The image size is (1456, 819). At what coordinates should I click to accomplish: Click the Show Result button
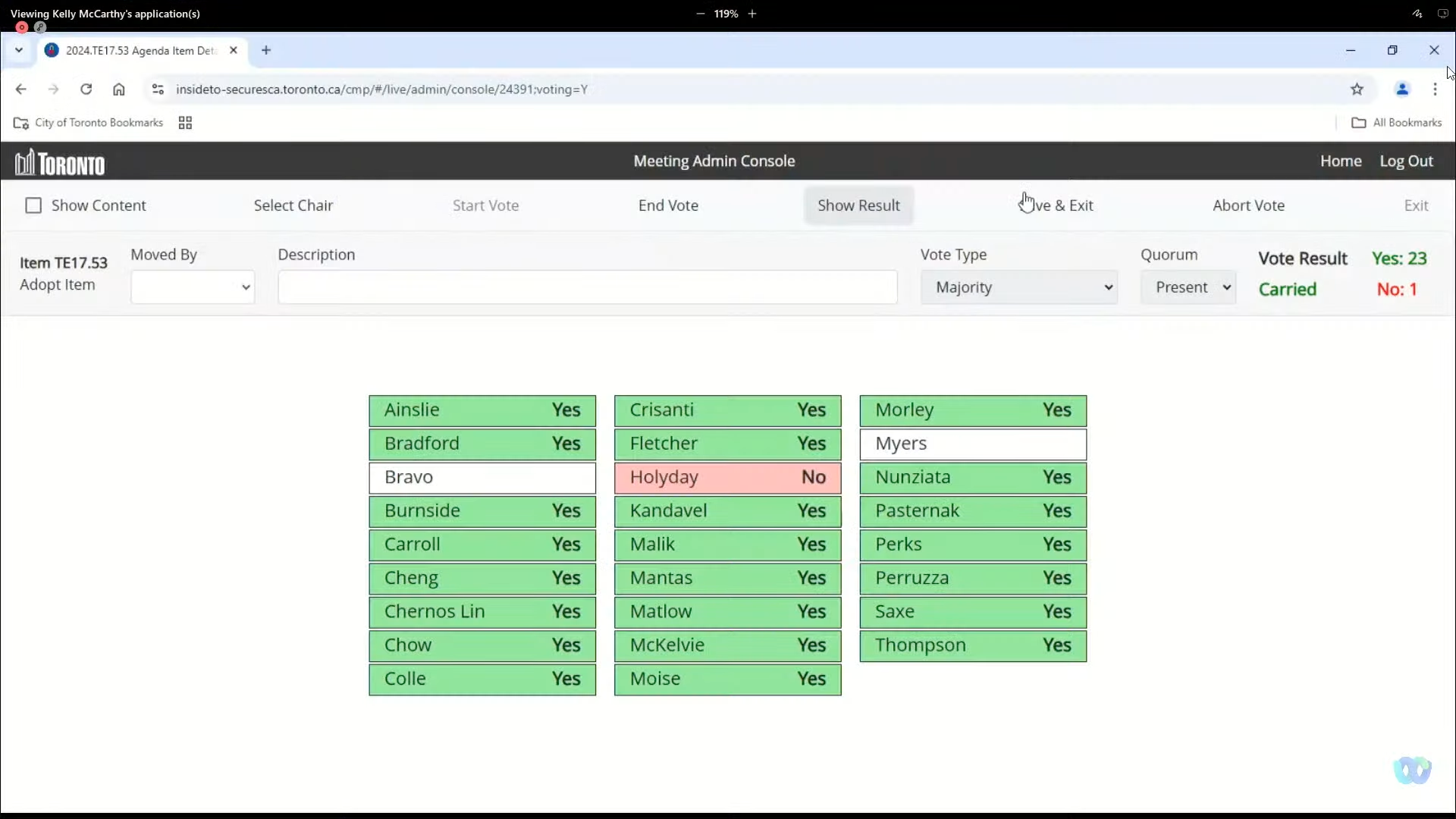[858, 205]
